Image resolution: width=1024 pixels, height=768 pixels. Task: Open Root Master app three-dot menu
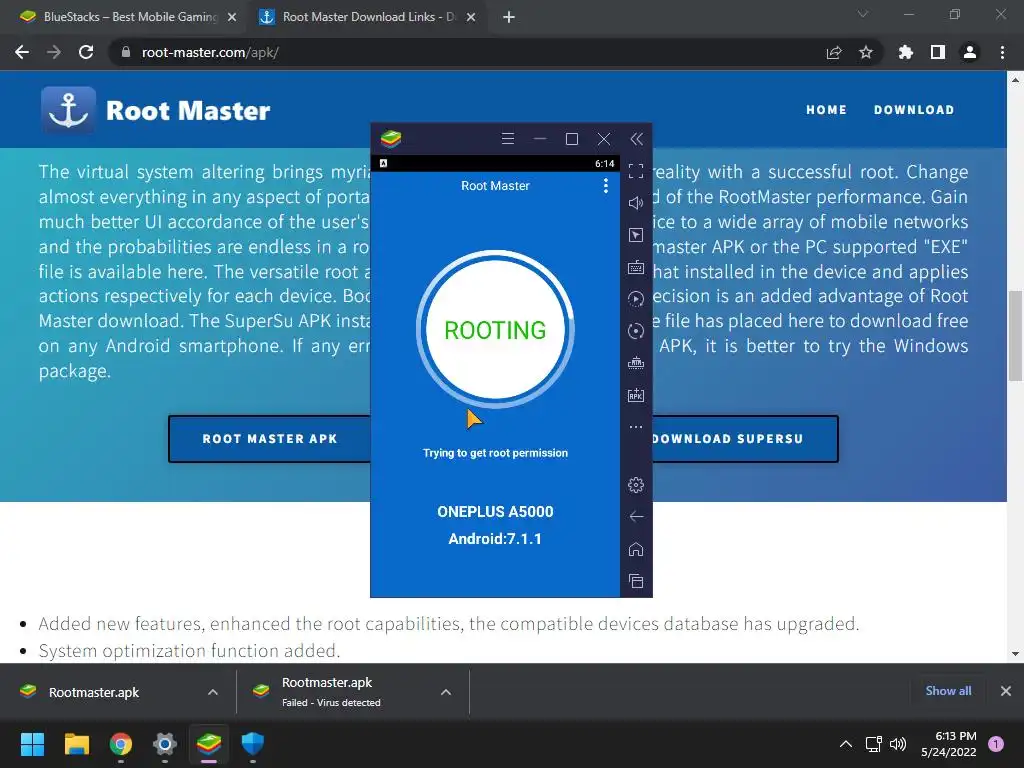[606, 186]
